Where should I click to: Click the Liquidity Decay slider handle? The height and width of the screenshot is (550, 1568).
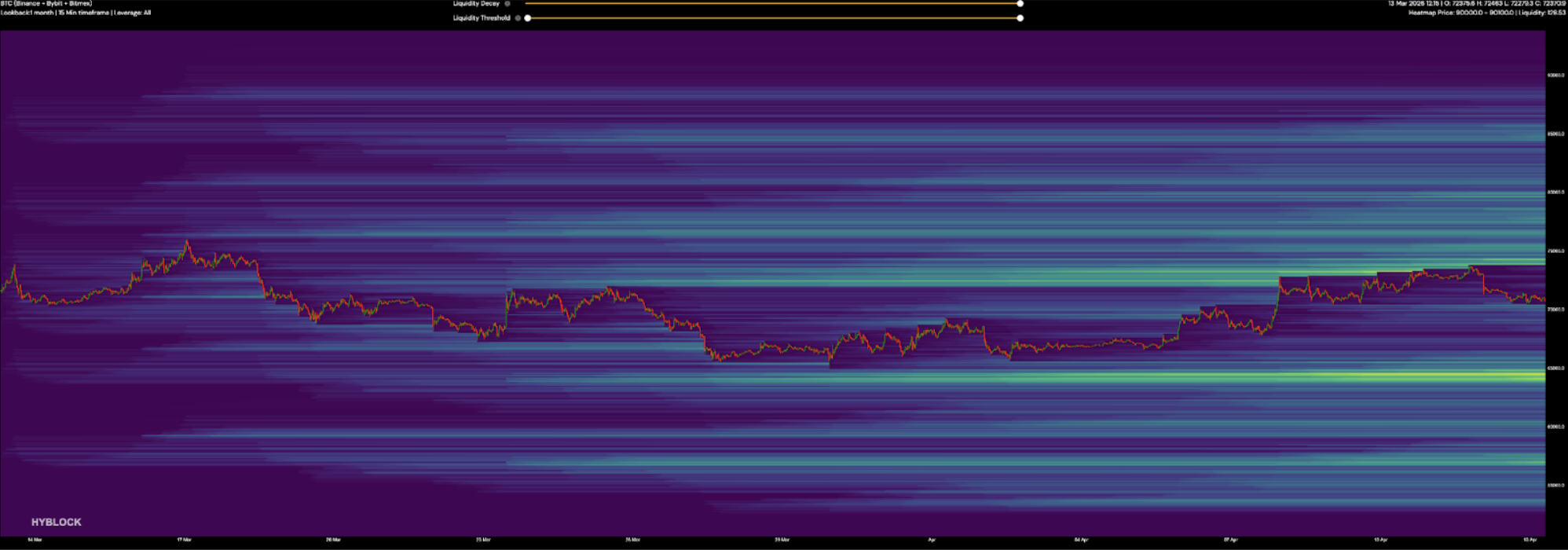pos(1020,4)
